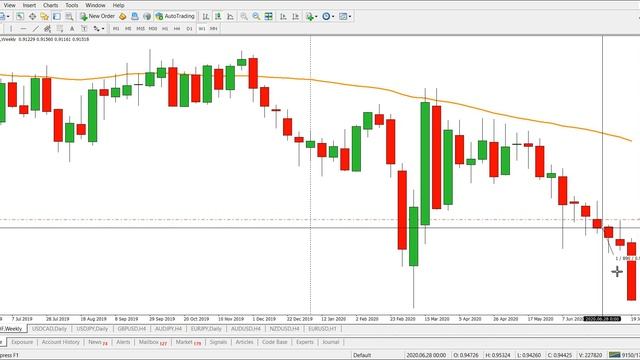Click the New Order button
640x360 pixels.
97,16
